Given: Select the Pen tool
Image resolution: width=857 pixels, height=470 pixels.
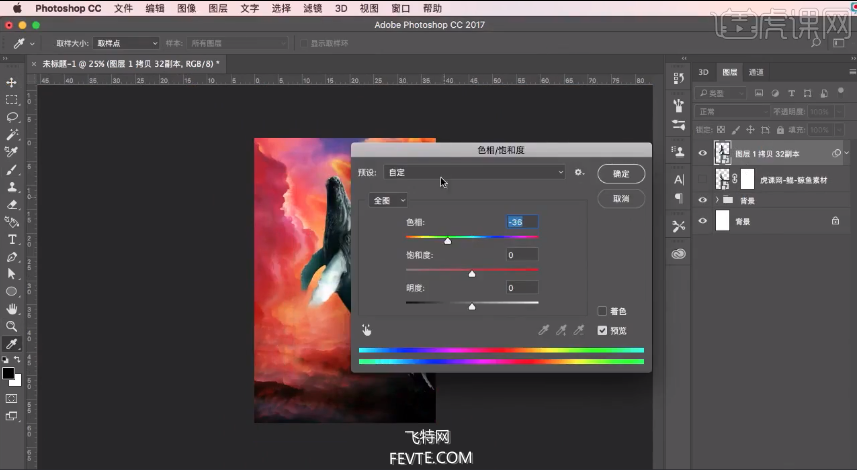Looking at the screenshot, I should (x=11, y=257).
